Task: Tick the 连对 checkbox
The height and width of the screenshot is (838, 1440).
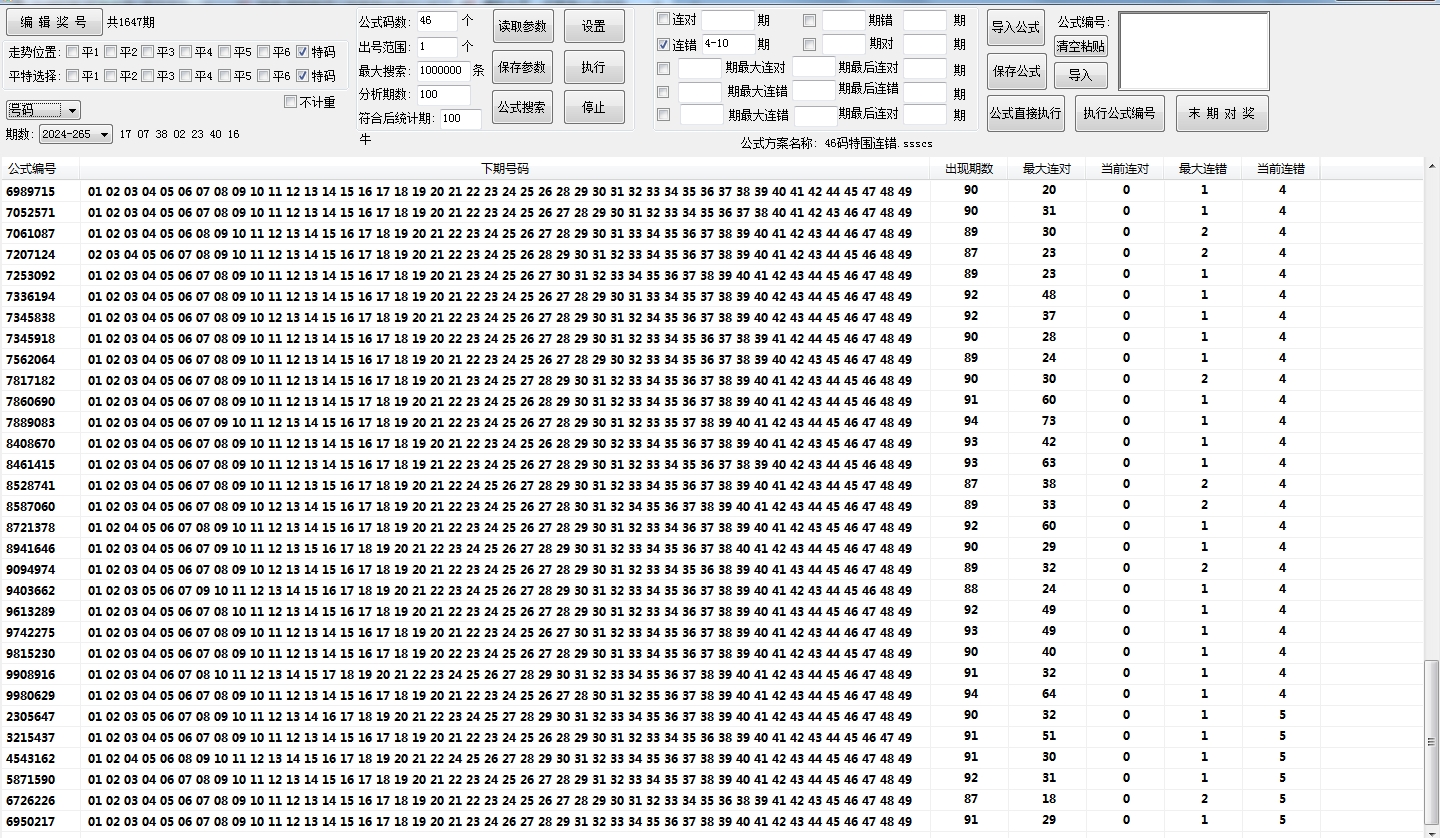Action: tap(664, 19)
